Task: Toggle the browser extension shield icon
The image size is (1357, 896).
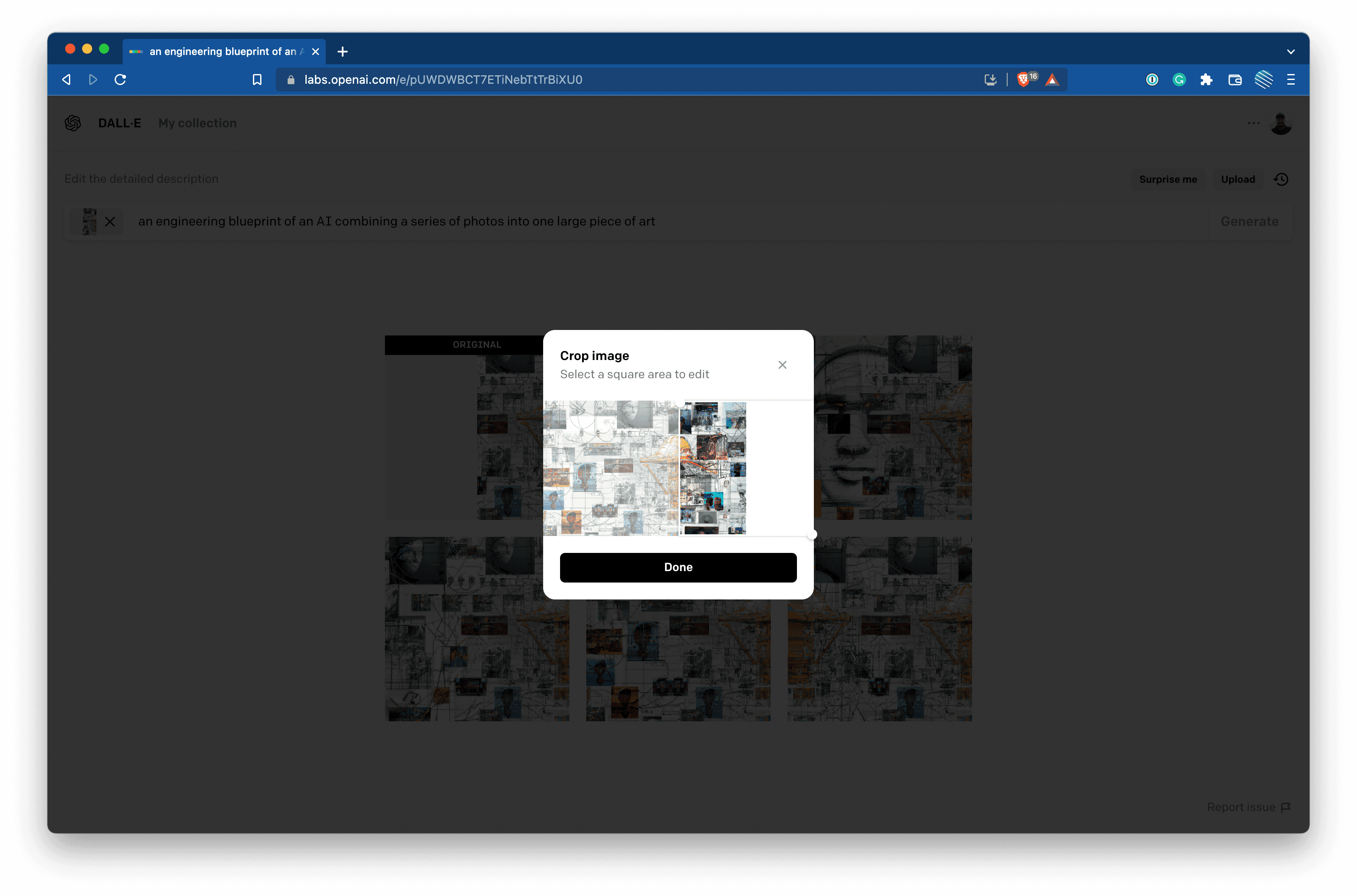Action: click(1024, 79)
